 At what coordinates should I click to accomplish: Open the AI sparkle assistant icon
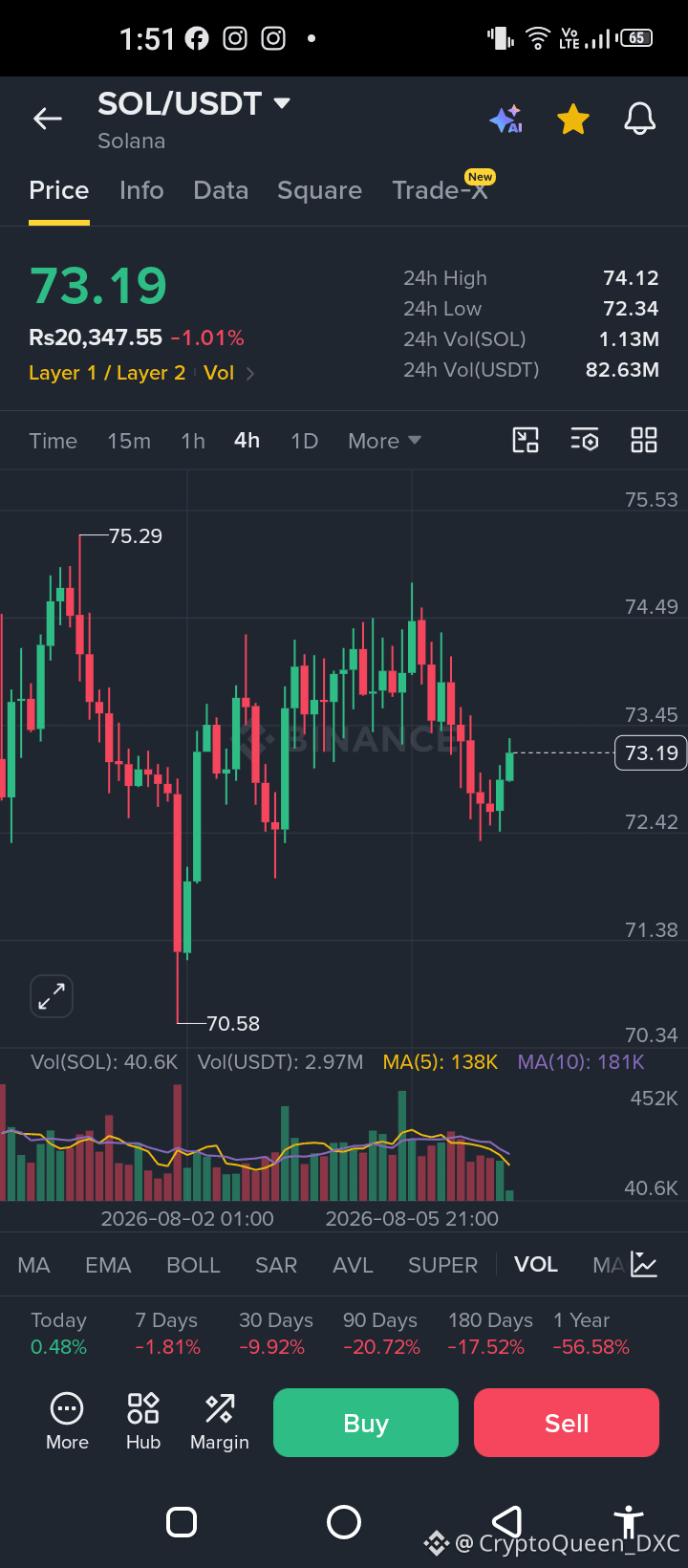[505, 120]
